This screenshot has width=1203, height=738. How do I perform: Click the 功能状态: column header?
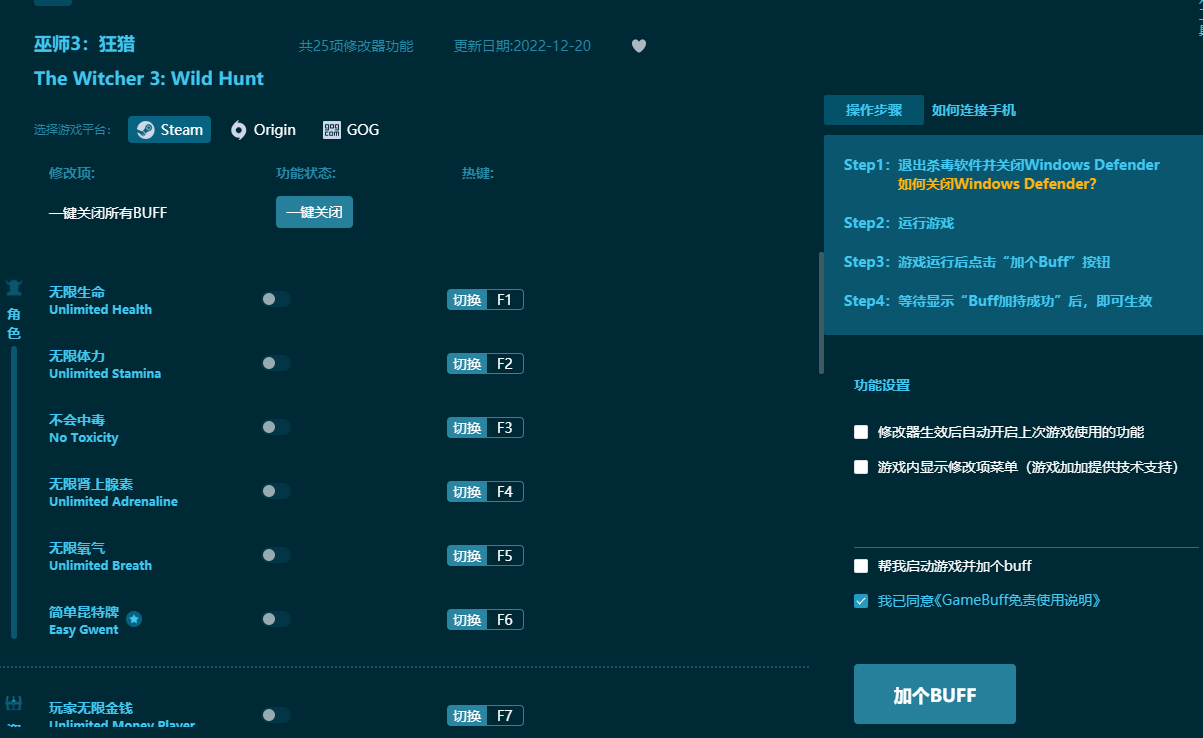tap(306, 173)
